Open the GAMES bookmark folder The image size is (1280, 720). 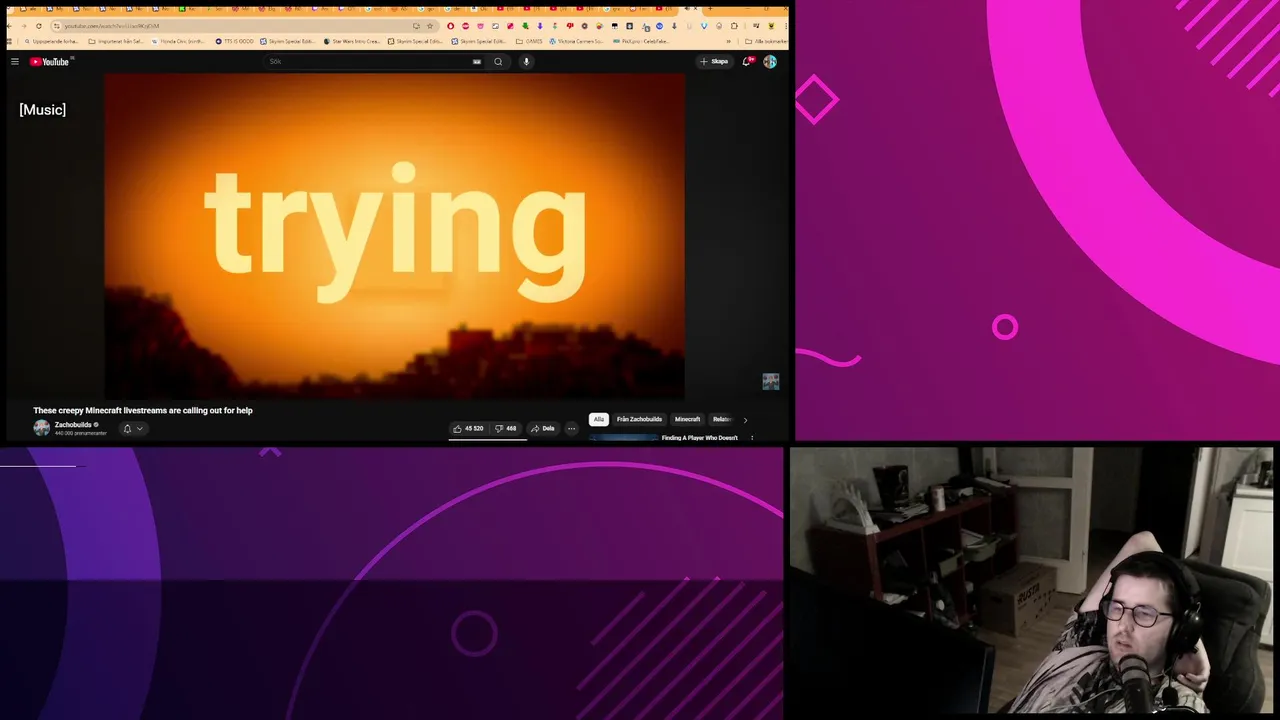pyautogui.click(x=529, y=41)
